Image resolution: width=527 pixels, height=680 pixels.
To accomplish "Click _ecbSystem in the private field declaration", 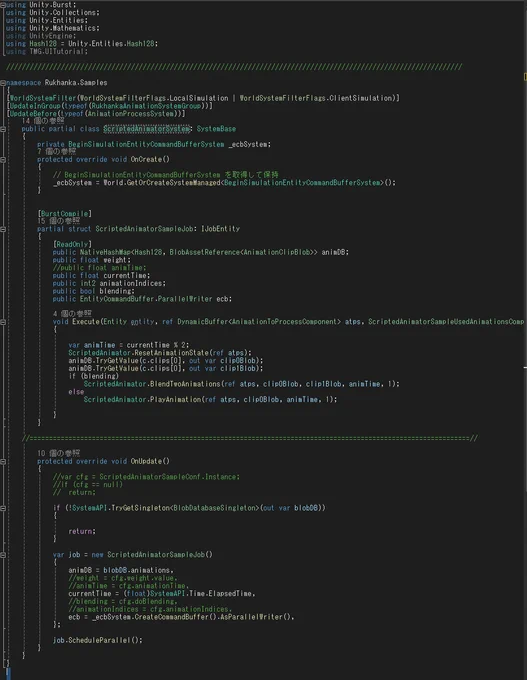I will (x=248, y=144).
